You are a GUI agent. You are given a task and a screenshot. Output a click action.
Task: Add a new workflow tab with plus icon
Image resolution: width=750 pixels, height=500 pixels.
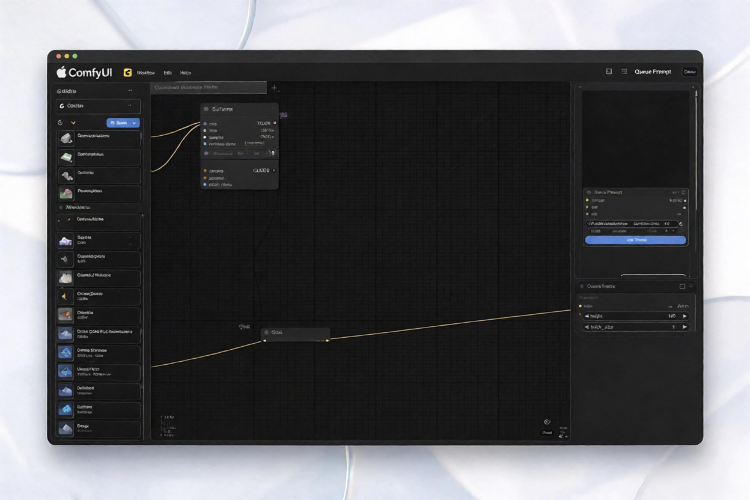pyautogui.click(x=274, y=88)
